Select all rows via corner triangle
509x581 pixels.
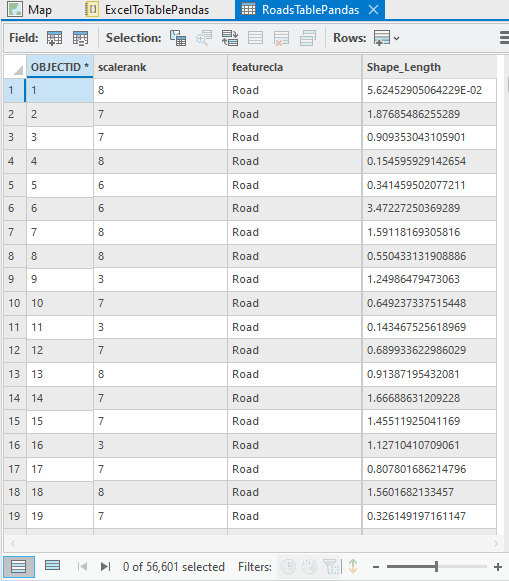[15, 67]
